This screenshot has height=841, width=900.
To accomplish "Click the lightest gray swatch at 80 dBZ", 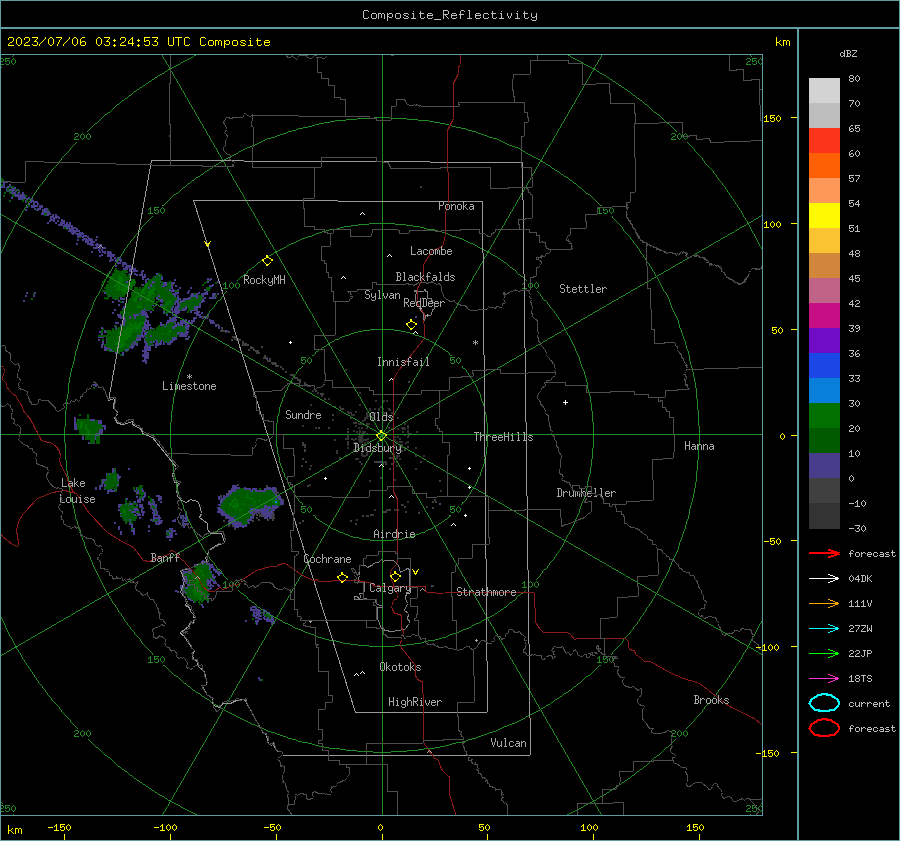I will click(x=824, y=91).
